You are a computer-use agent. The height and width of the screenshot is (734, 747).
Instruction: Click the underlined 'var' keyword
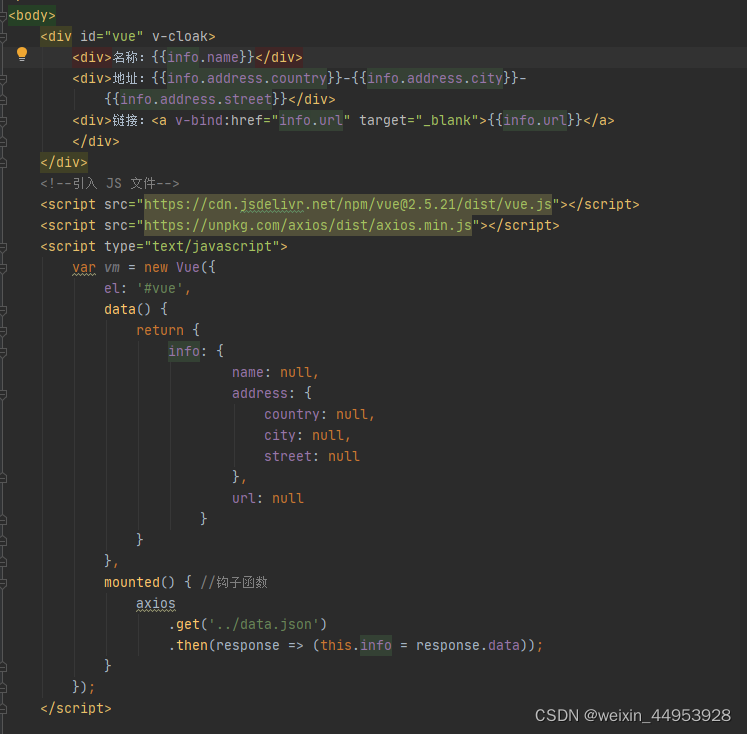click(84, 268)
